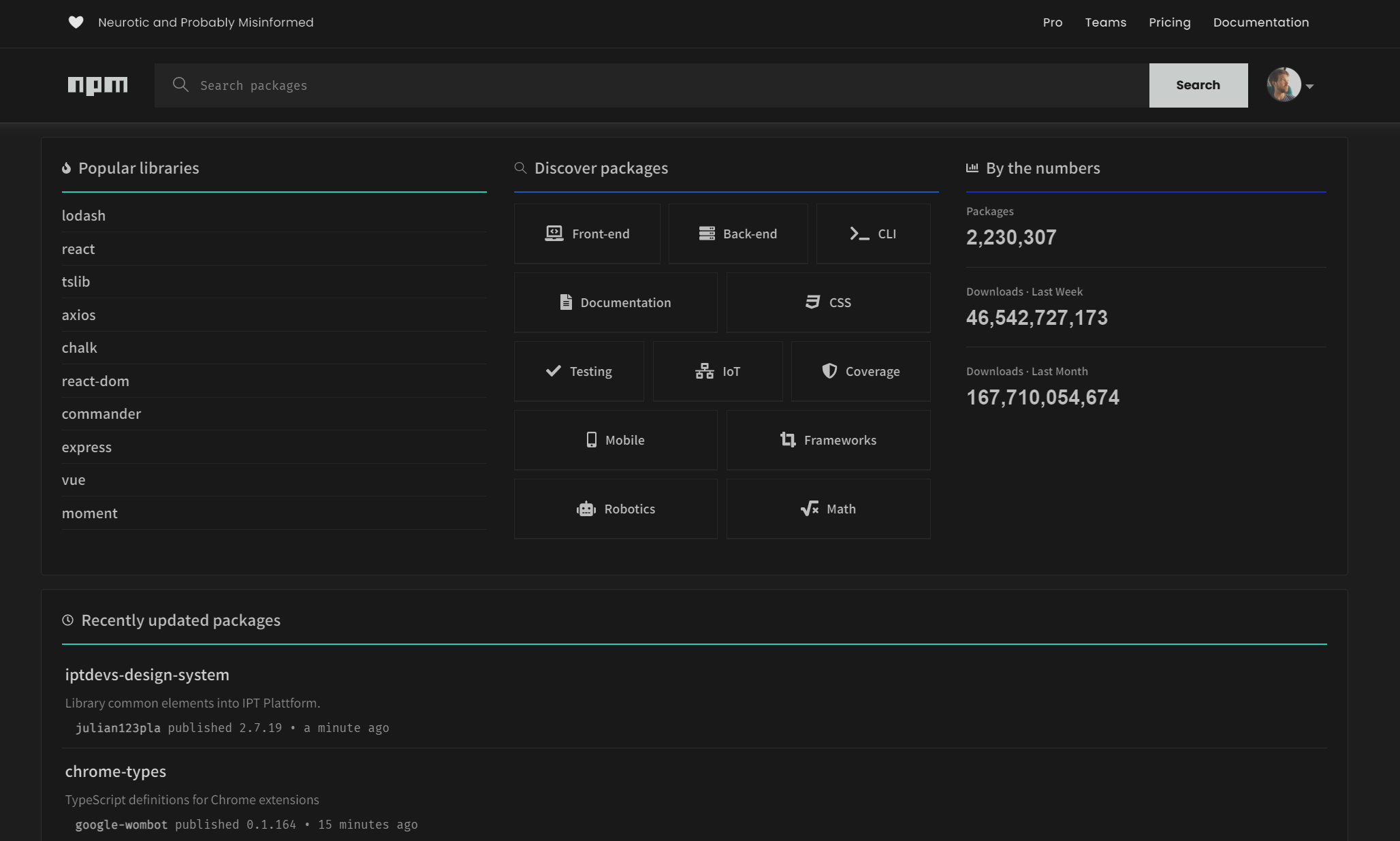Open the moment library
1400x841 pixels.
point(89,513)
